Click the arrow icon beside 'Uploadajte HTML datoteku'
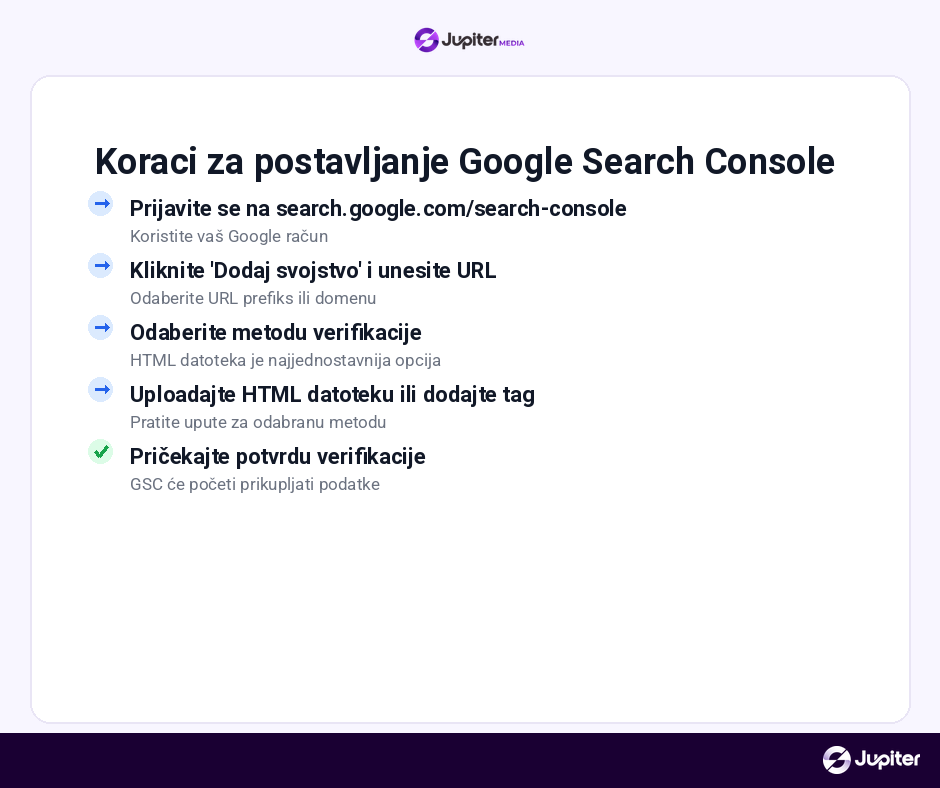The image size is (940, 788). point(101,390)
